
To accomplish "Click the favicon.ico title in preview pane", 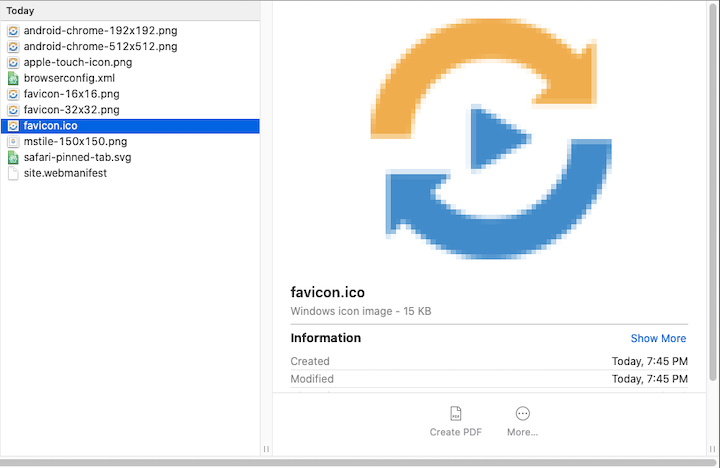I will tap(327, 293).
